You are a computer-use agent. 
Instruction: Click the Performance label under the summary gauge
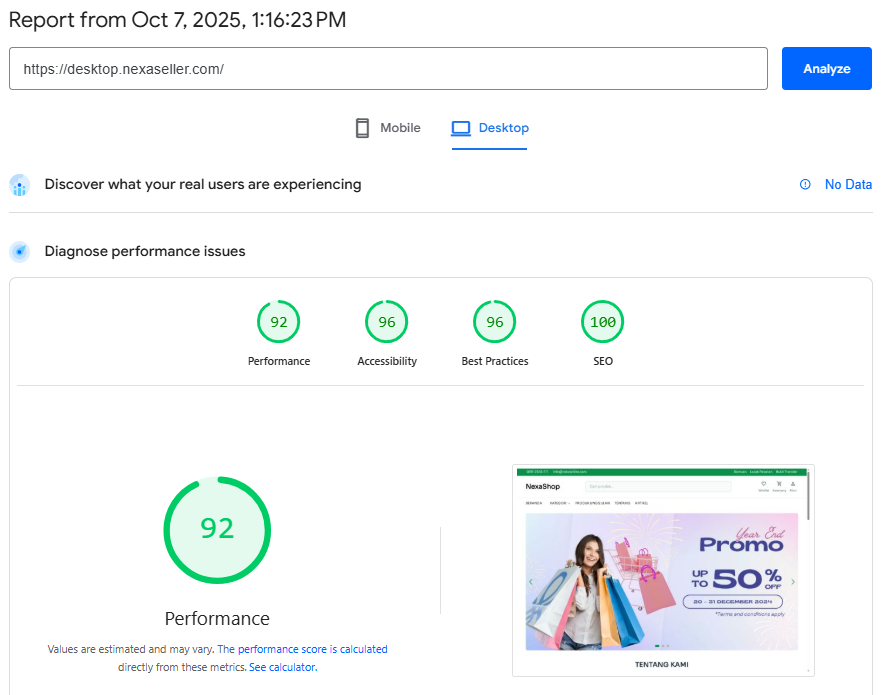pyautogui.click(x=217, y=619)
